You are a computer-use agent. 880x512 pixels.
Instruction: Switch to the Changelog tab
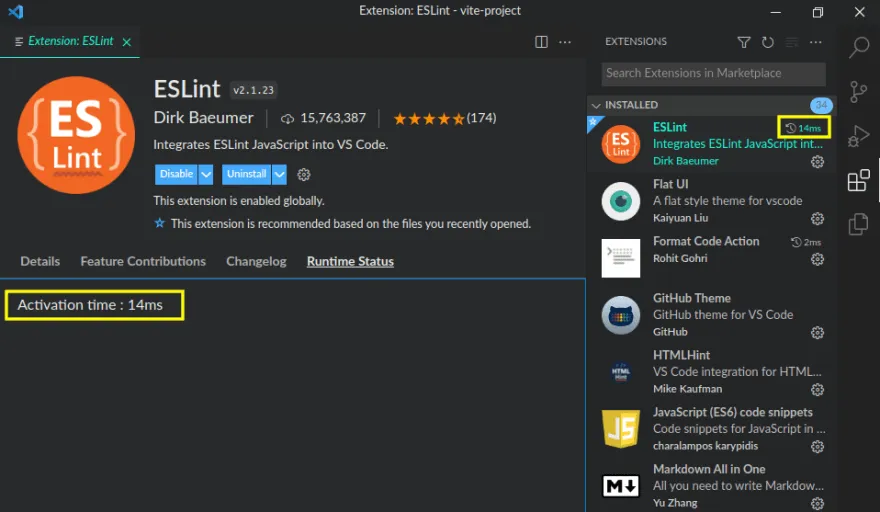click(256, 262)
